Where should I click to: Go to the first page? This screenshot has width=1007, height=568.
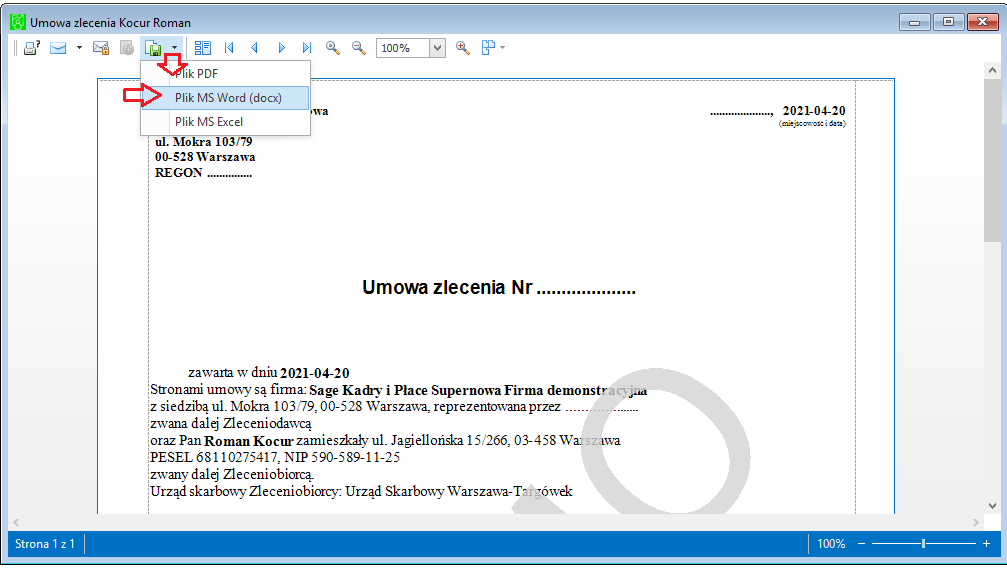click(x=229, y=48)
